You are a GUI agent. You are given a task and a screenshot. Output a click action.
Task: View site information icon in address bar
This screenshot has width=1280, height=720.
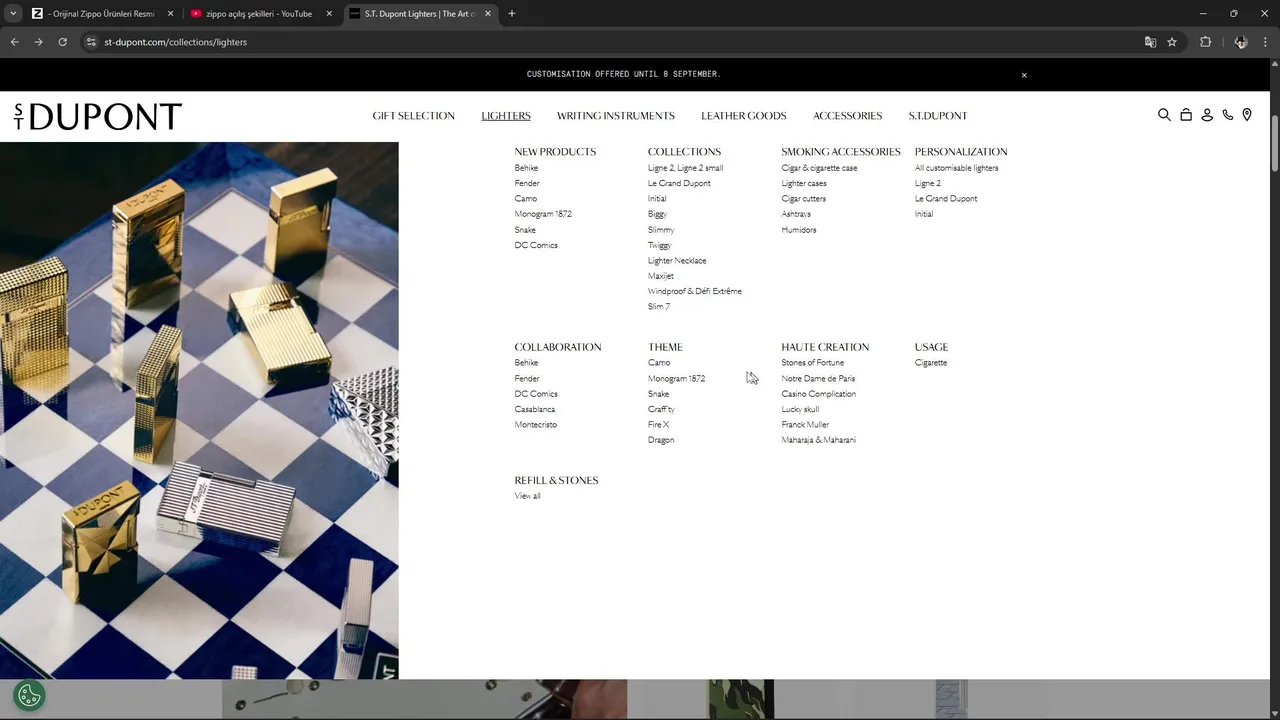pos(91,42)
